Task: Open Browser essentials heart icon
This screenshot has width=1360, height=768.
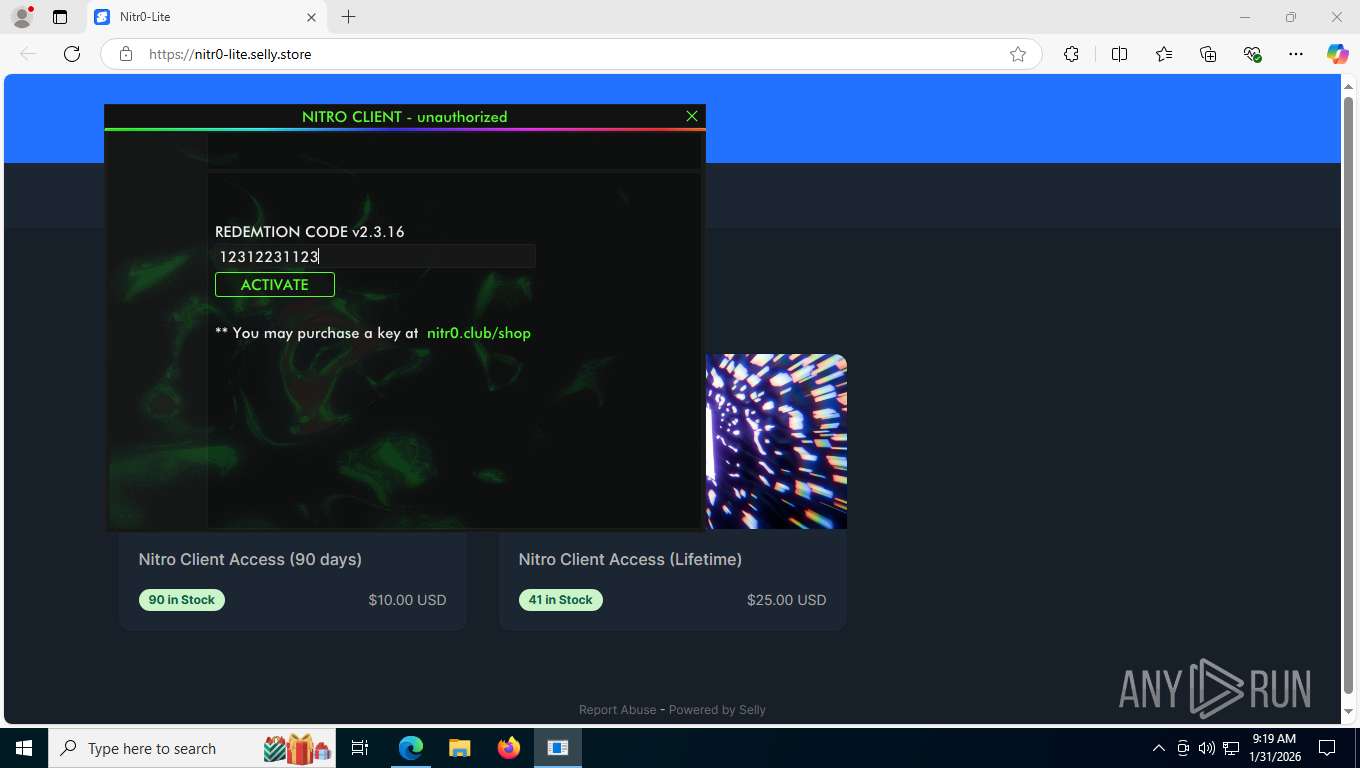Action: click(x=1252, y=54)
